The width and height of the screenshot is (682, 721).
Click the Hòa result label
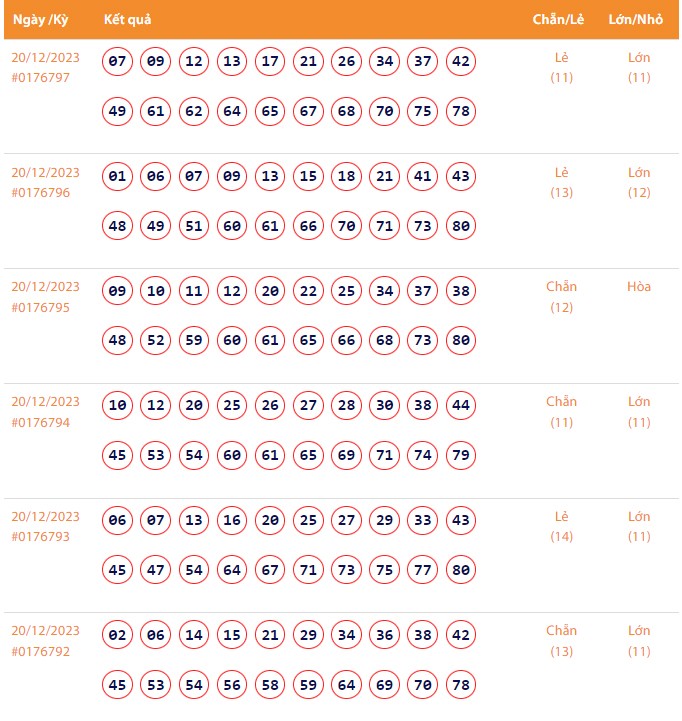(639, 287)
